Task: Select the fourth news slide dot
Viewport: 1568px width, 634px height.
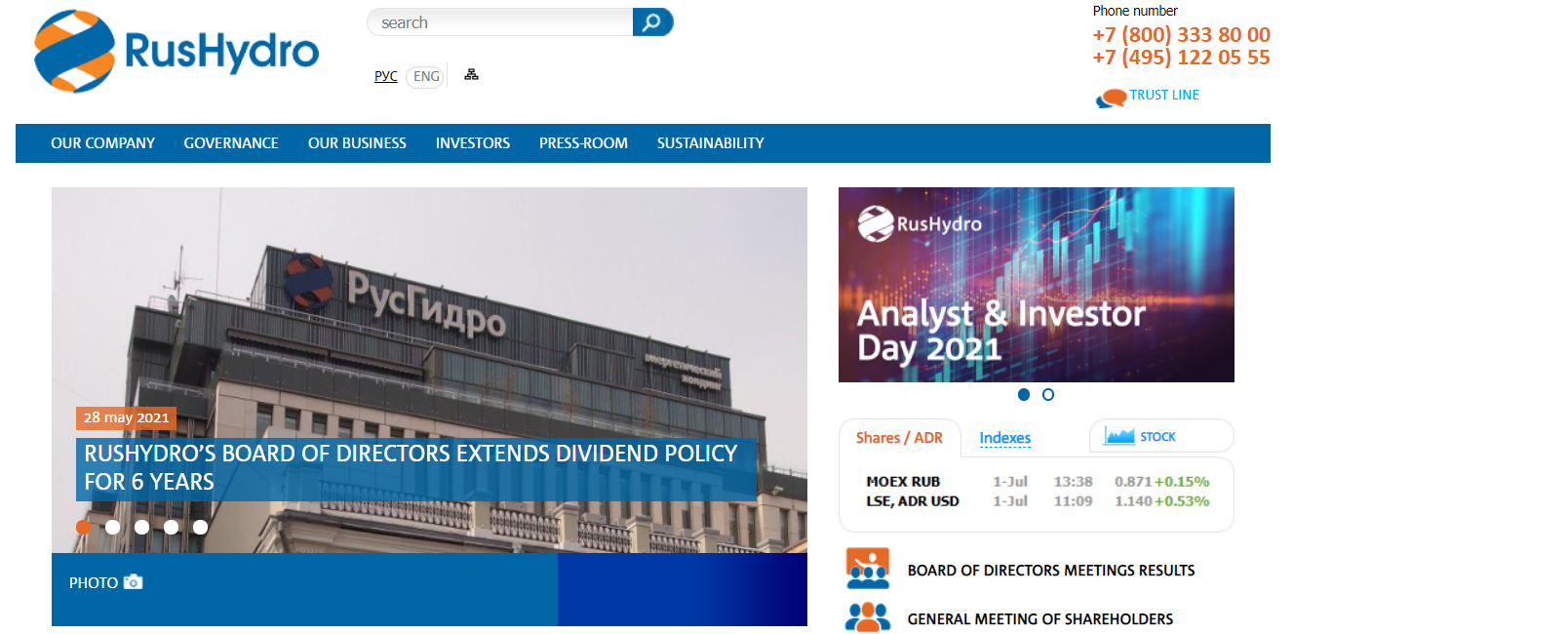Action: pyautogui.click(x=172, y=527)
